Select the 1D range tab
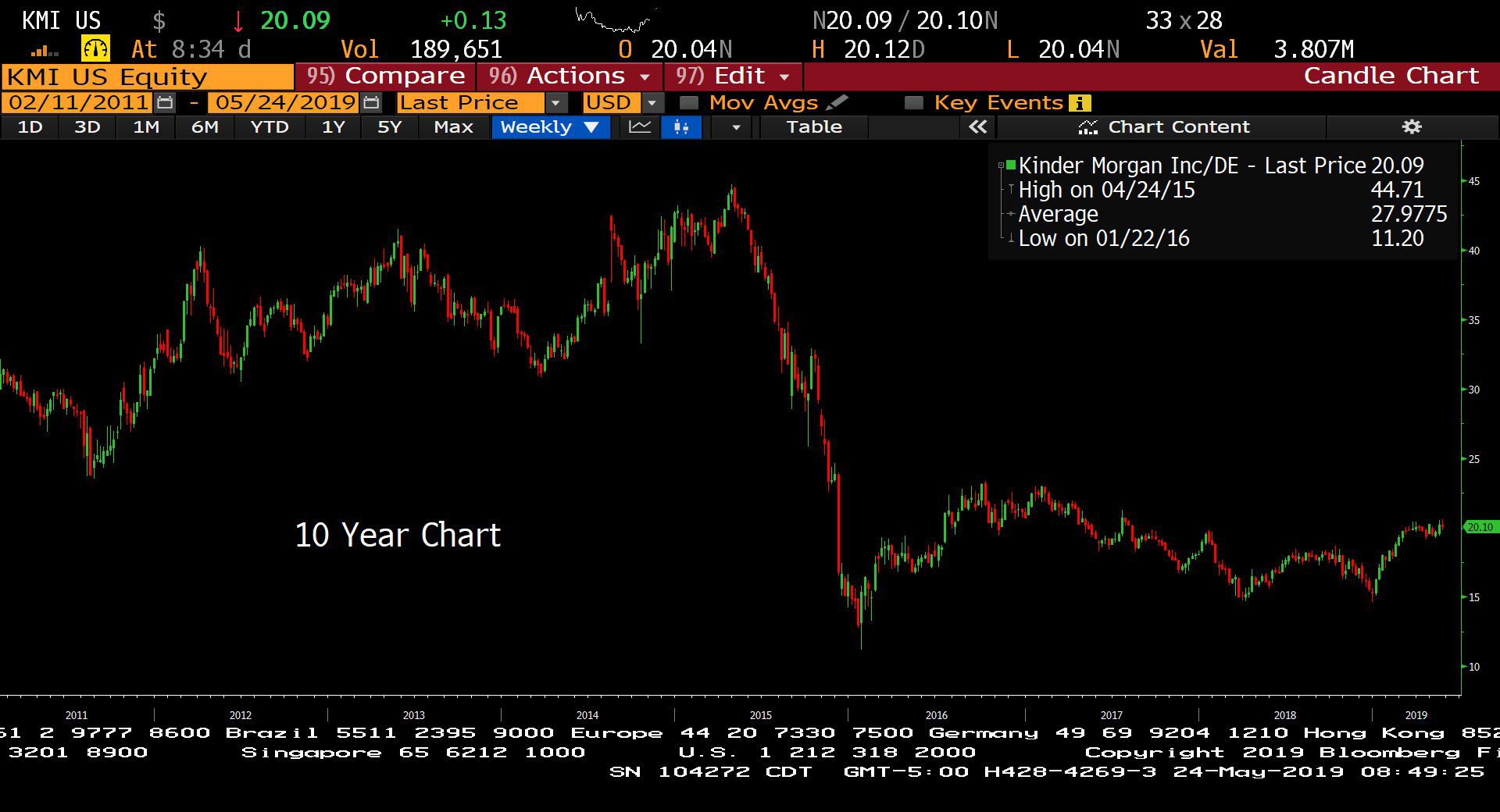1500x812 pixels. (30, 127)
